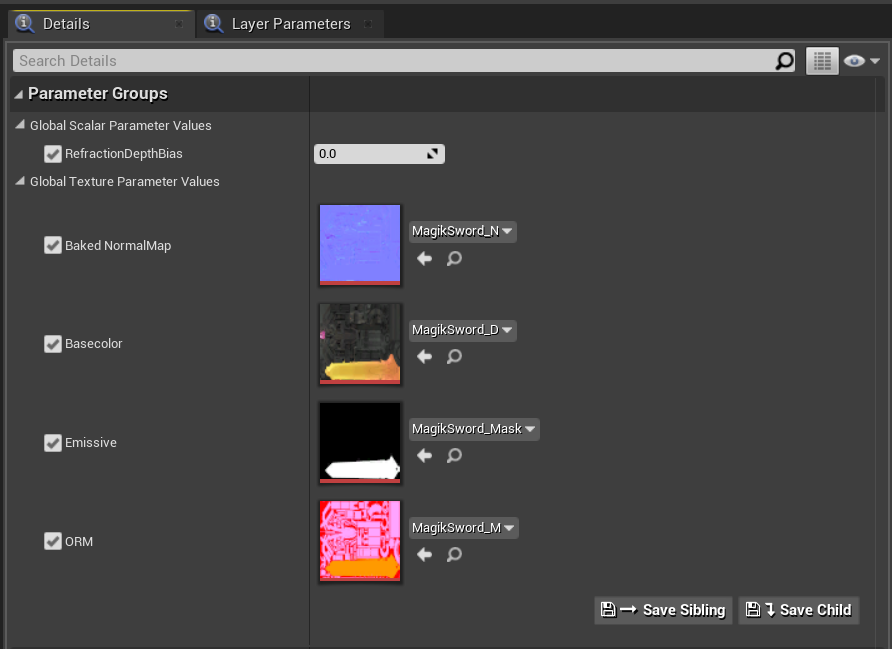
Task: Use selected asset arrow for Basecolor
Action: coord(424,357)
